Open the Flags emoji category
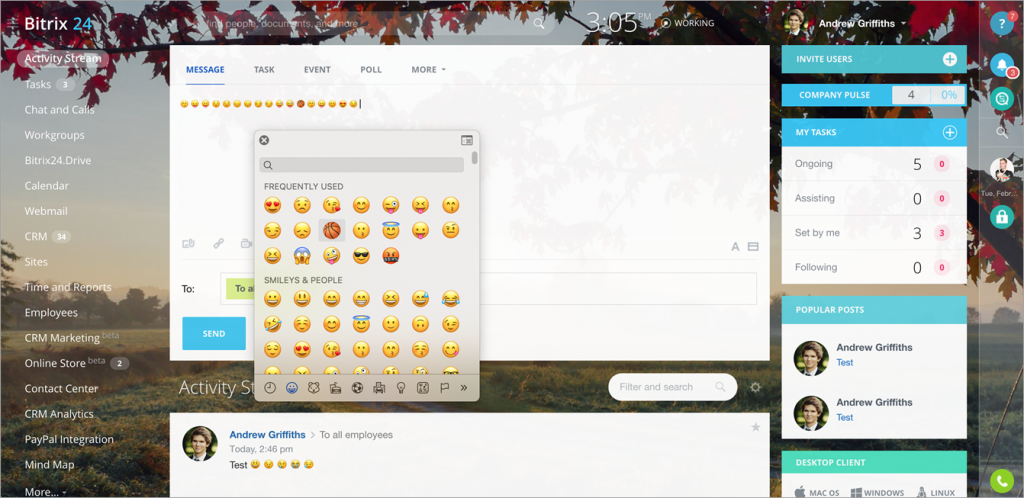The image size is (1024, 498). (444, 388)
